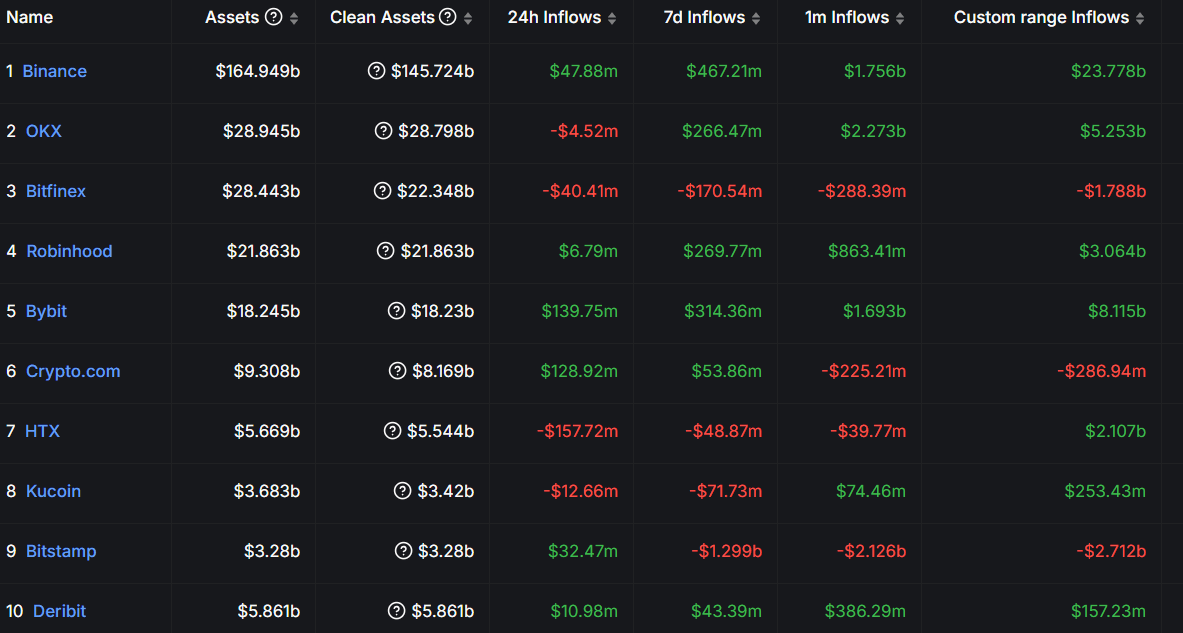Image resolution: width=1183 pixels, height=633 pixels.
Task: Click the Assets column header label
Action: tap(232, 17)
